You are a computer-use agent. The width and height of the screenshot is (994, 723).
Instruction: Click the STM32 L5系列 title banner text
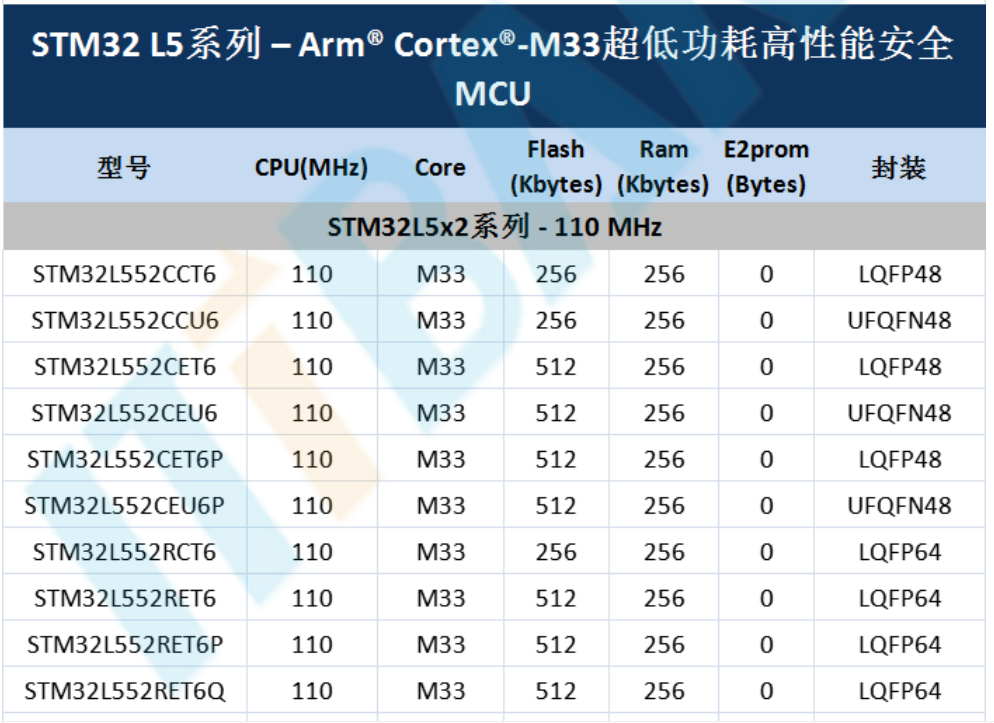click(493, 68)
